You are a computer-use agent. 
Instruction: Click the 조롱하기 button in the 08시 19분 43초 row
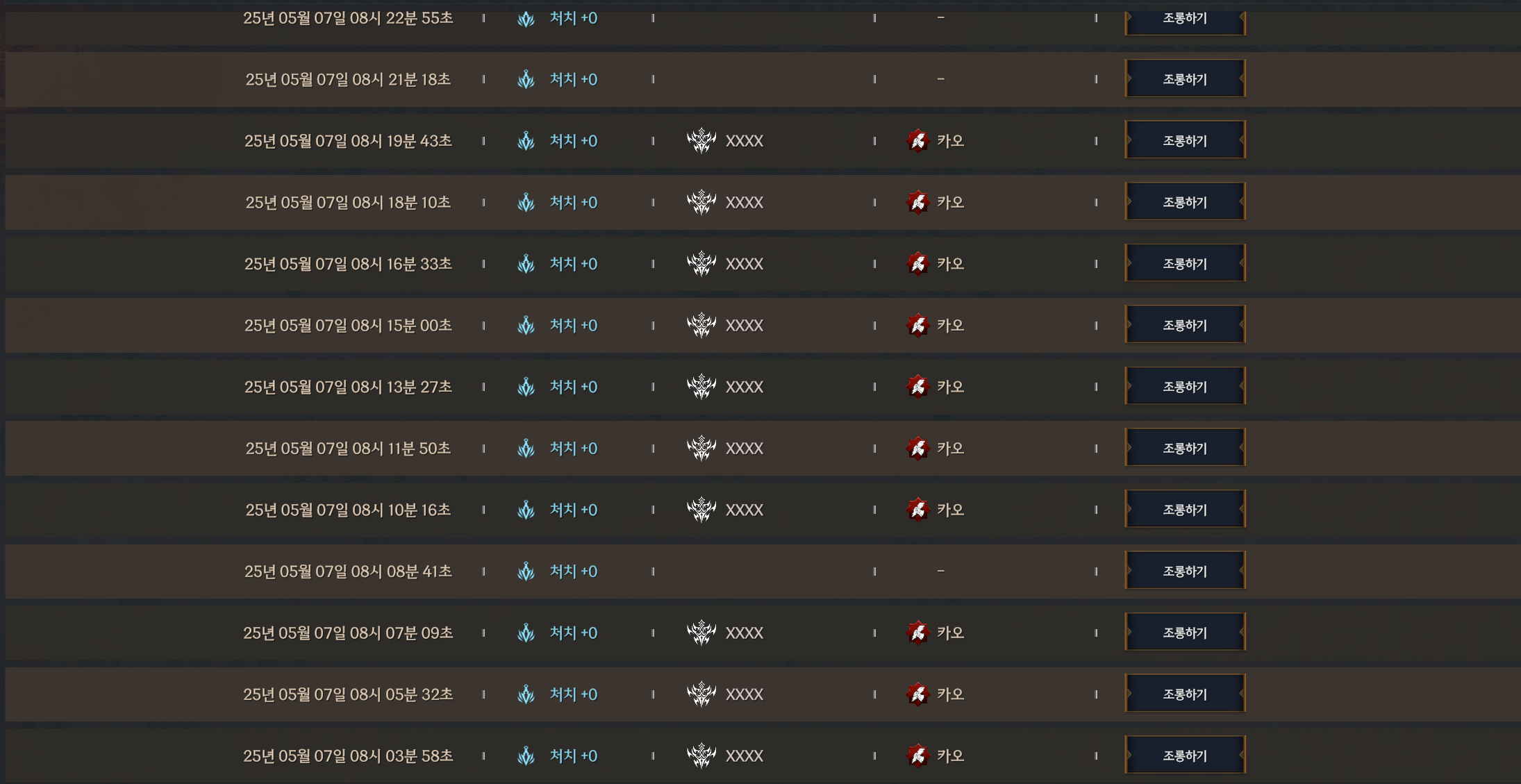1185,140
